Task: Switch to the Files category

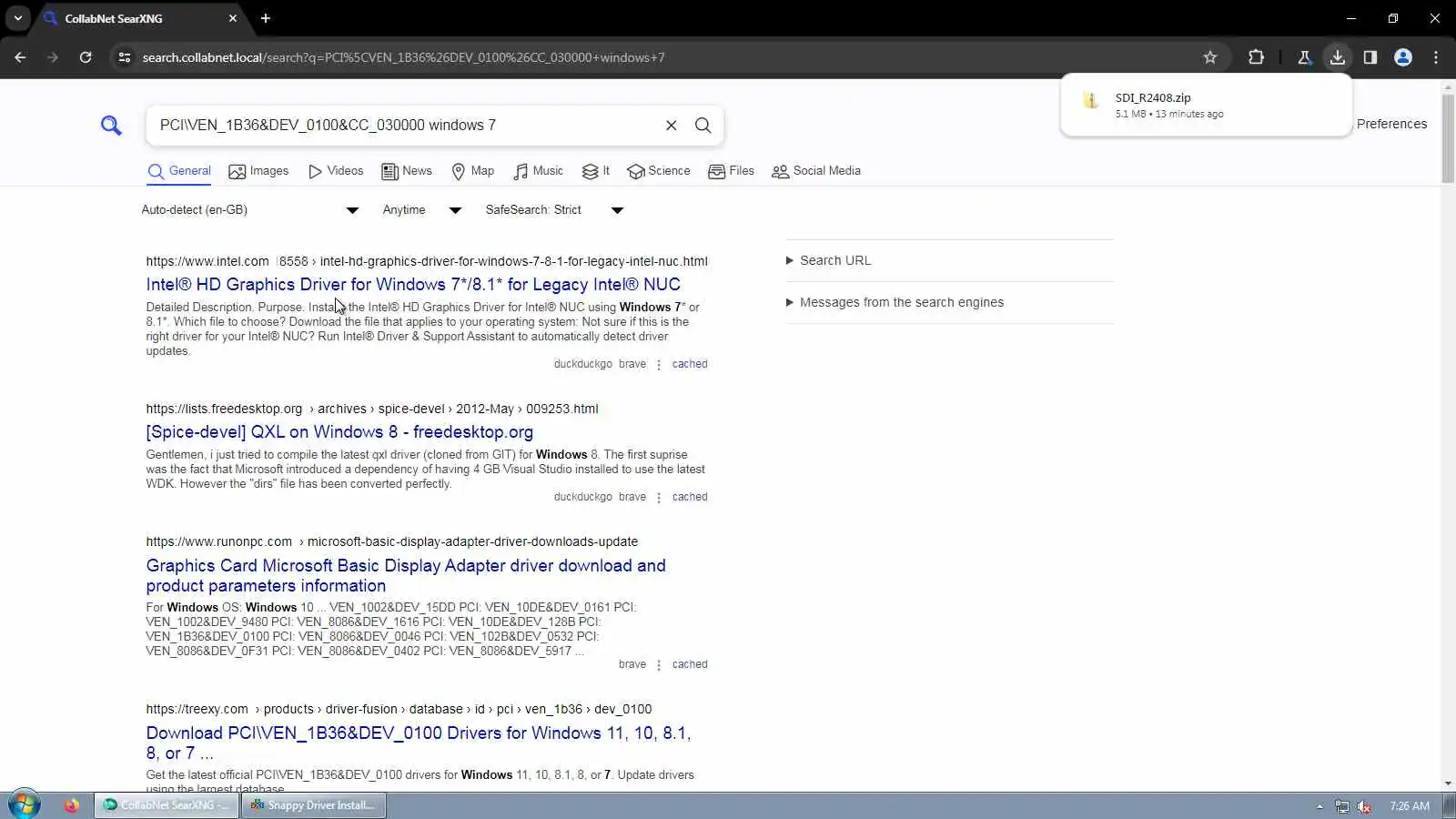Action: coord(731,171)
